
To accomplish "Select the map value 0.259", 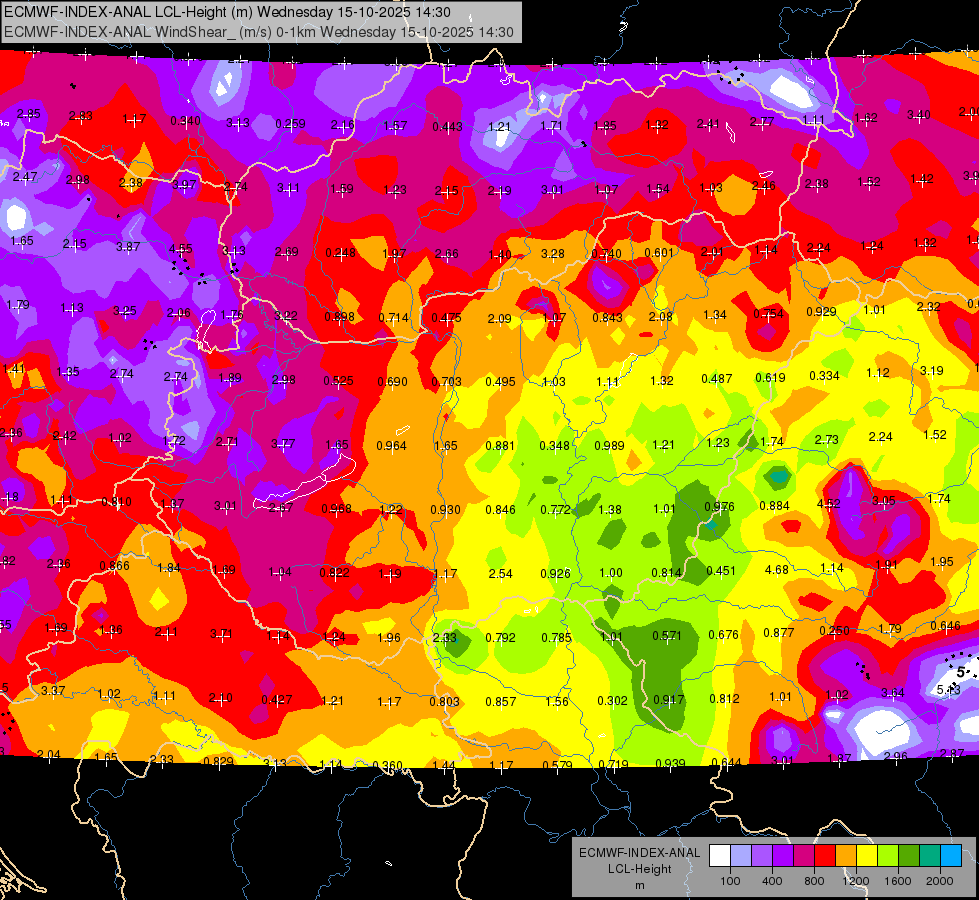I will coord(290,124).
